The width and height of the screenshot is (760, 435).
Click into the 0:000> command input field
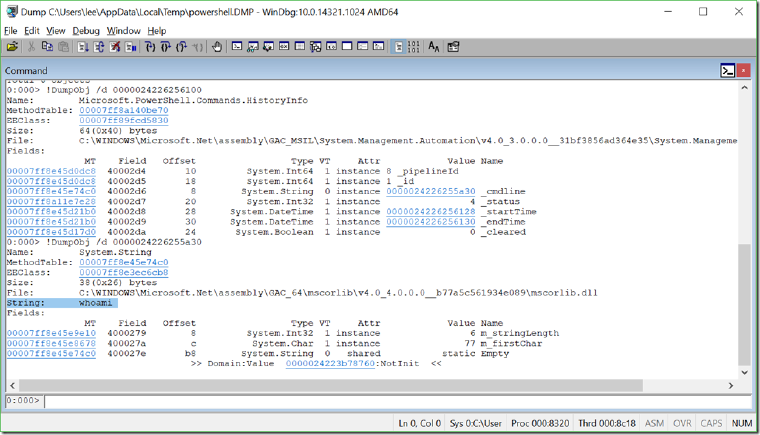click(397, 401)
